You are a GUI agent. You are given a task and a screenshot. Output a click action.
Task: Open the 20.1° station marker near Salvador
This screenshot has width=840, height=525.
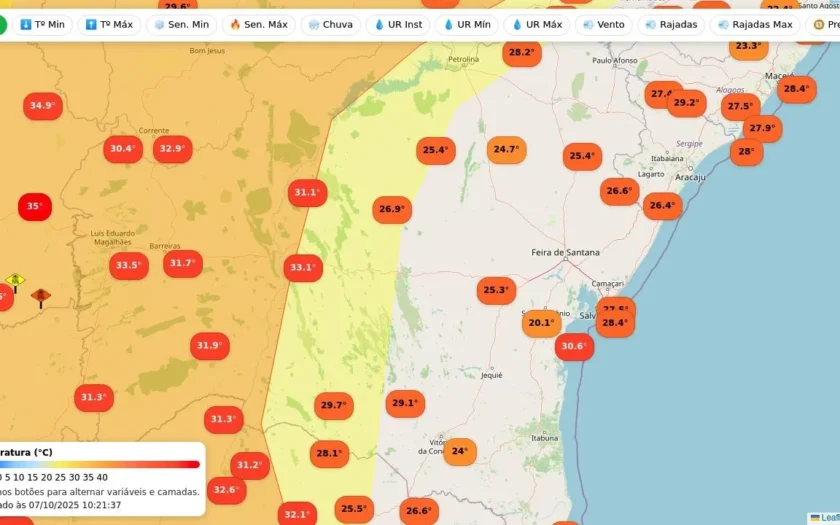pos(542,323)
